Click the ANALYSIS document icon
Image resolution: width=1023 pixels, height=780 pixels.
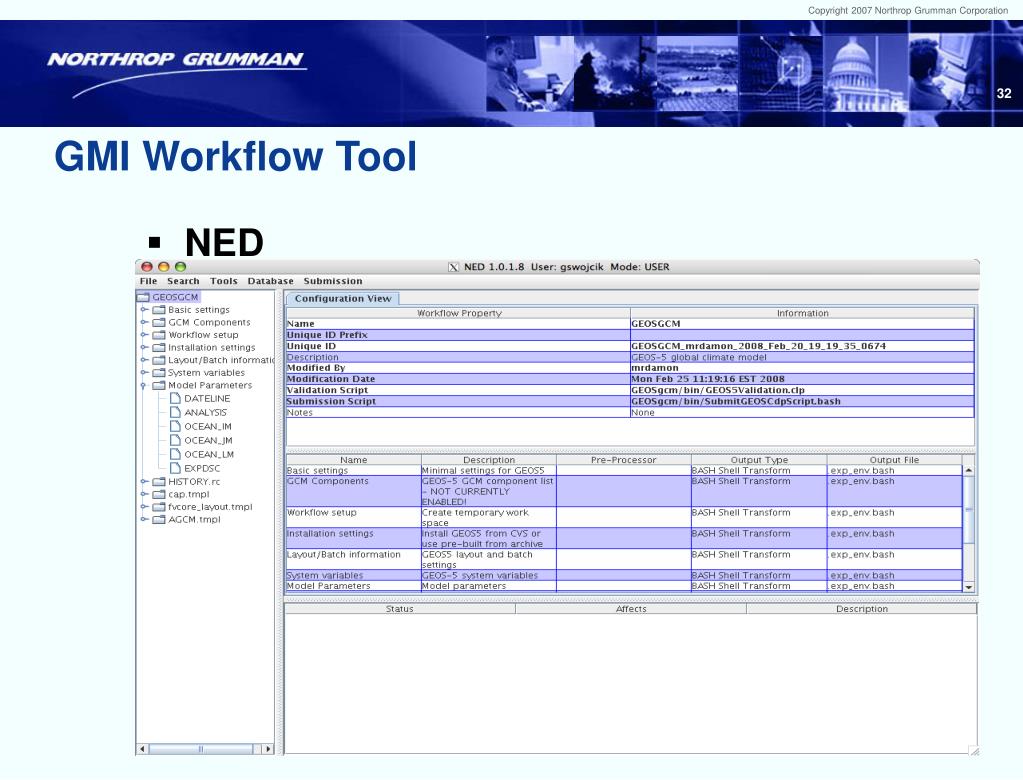pos(175,412)
